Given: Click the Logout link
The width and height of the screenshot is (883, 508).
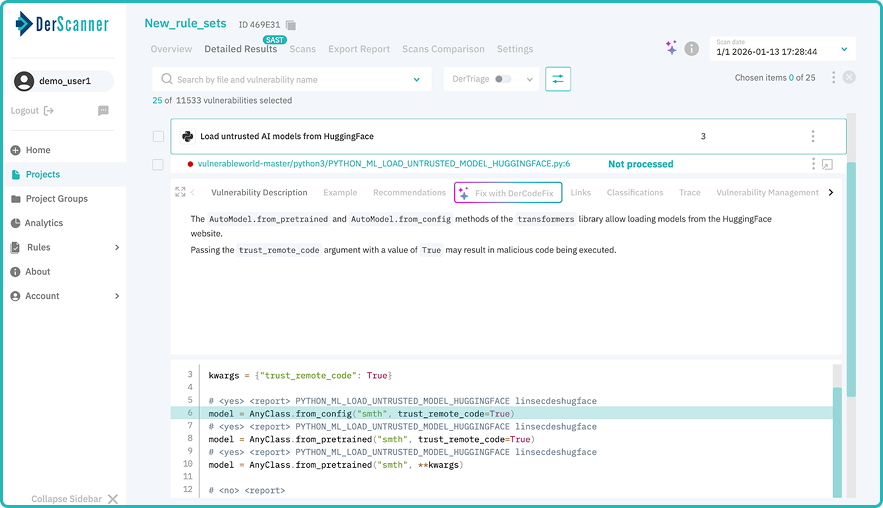Looking at the screenshot, I should pos(25,111).
